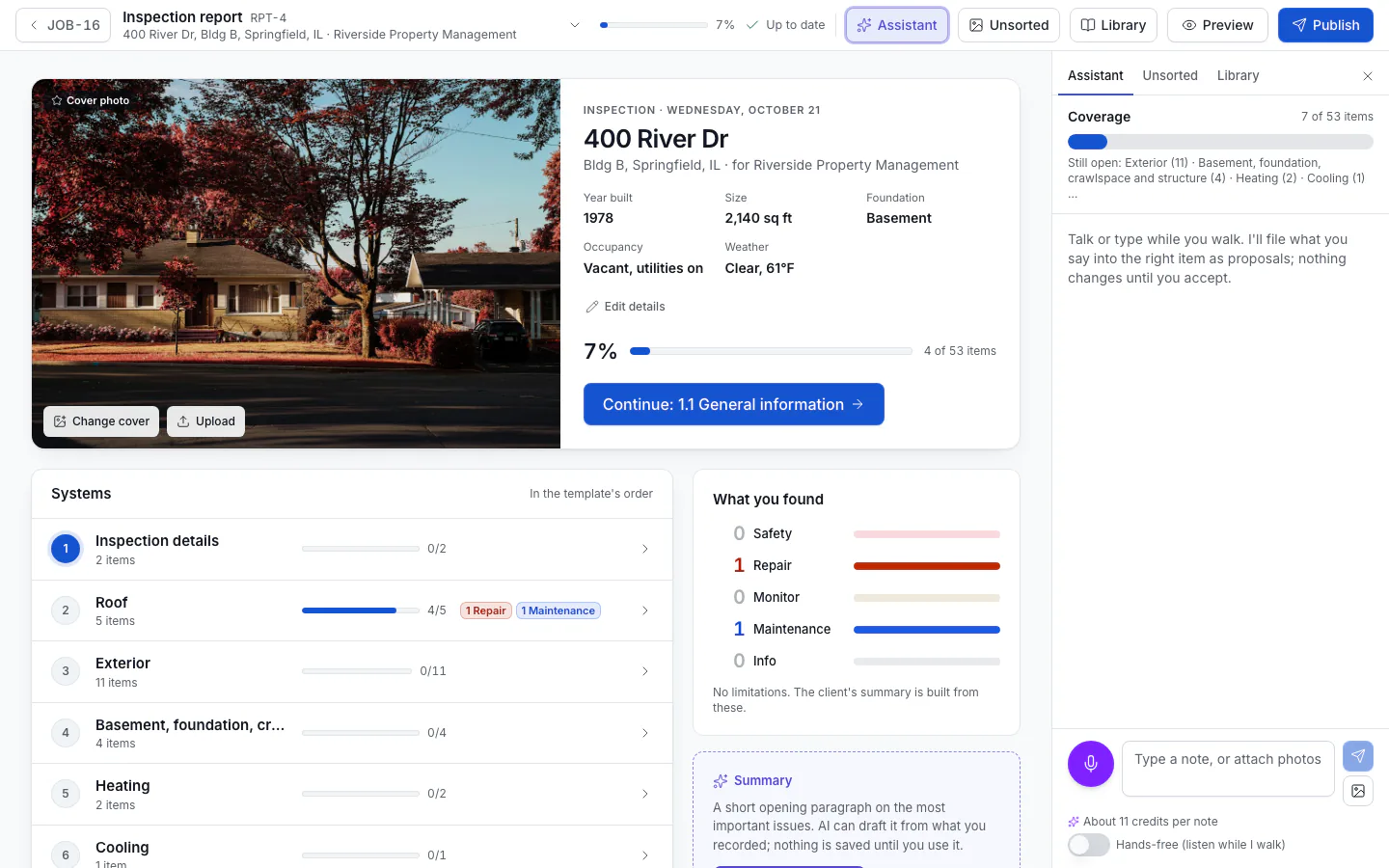Screen dimensions: 1389x868
Task: Type a note input field
Action: pyautogui.click(x=1228, y=769)
